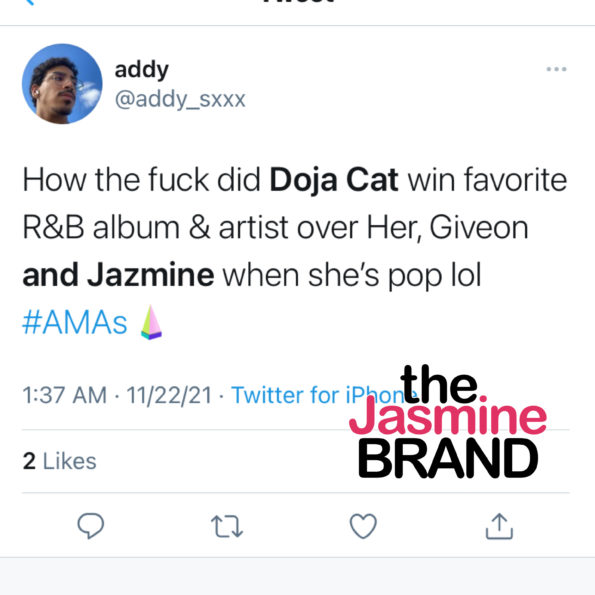Tap the 1:37 AM timestamp
Image resolution: width=595 pixels, height=595 pixels.
[65, 395]
